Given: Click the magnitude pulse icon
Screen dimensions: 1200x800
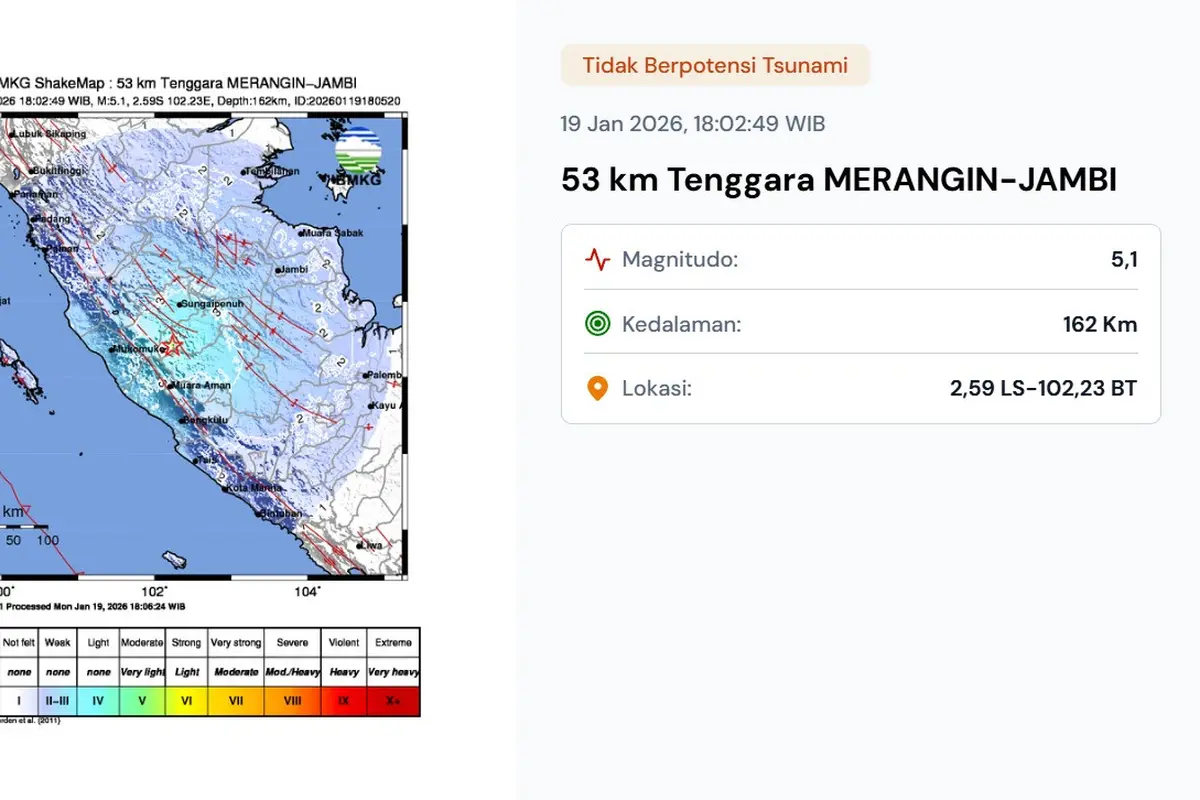Looking at the screenshot, I should pos(597,260).
